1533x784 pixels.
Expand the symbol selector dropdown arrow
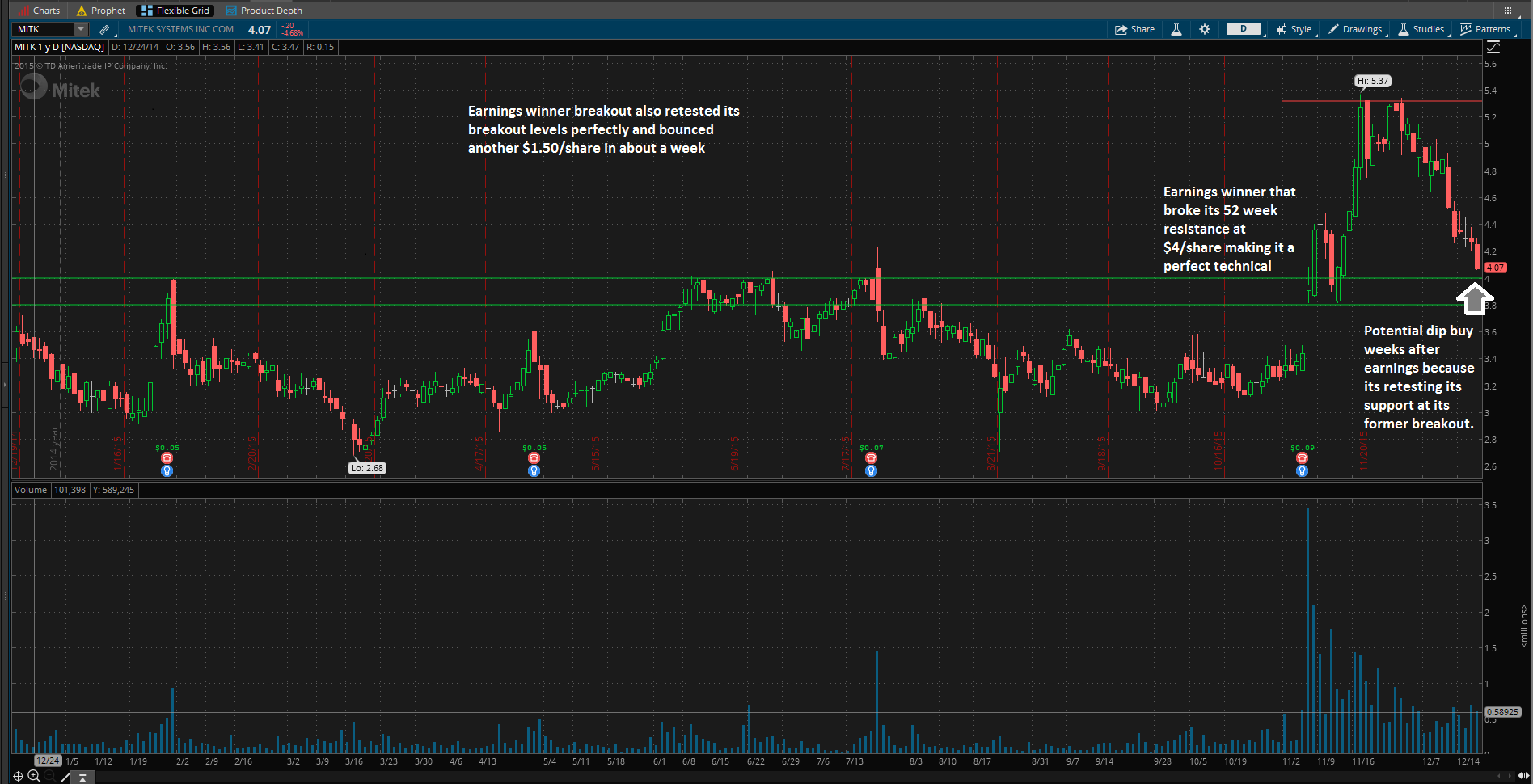click(x=81, y=29)
